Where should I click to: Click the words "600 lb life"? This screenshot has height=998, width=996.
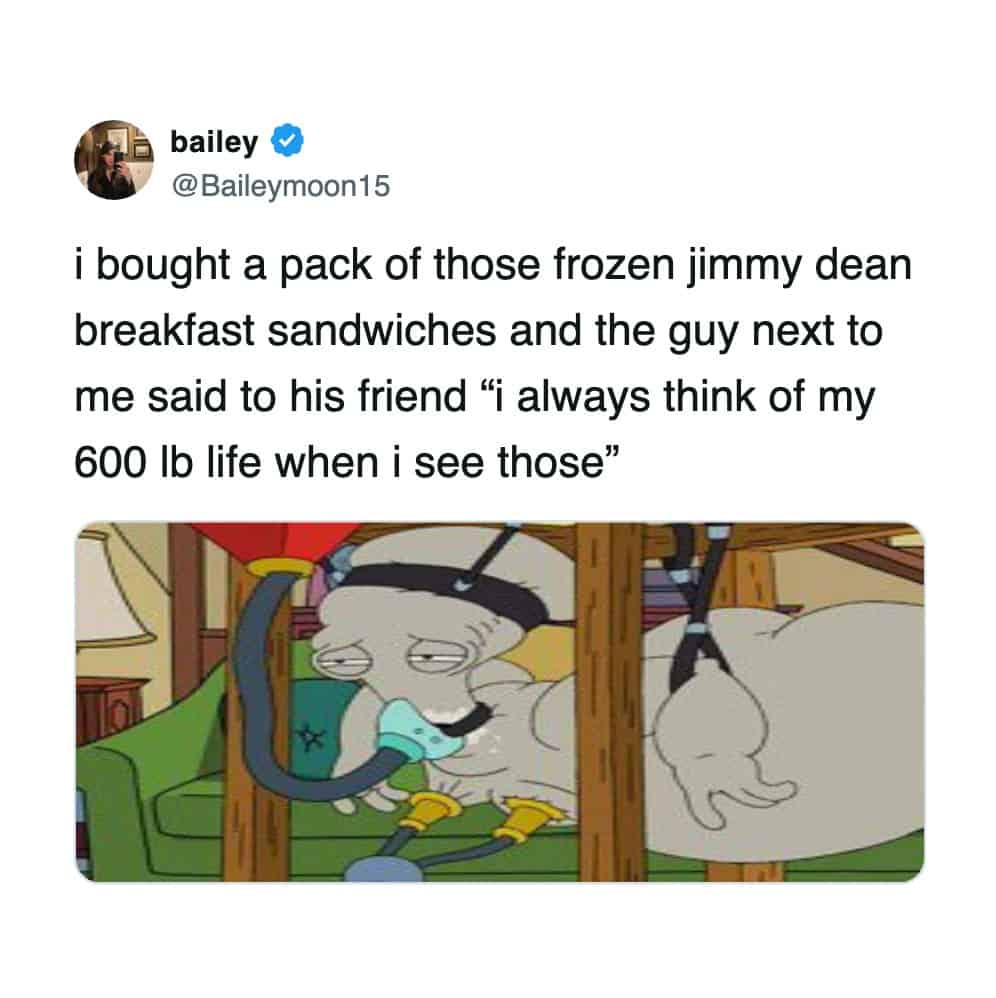[167, 463]
